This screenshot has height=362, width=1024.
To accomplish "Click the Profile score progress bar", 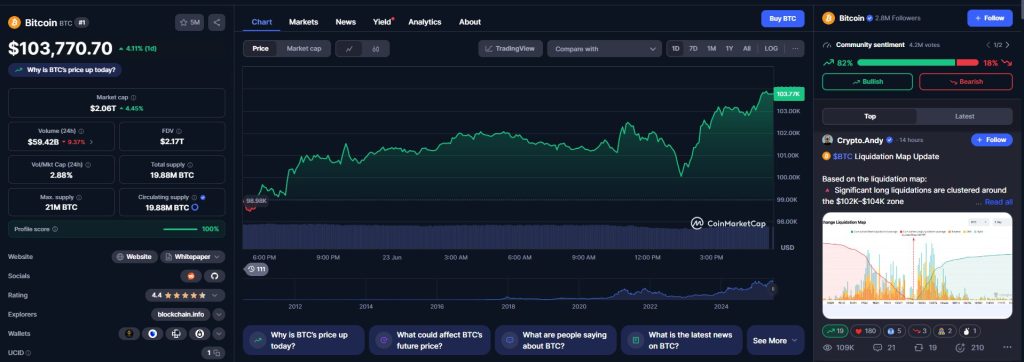I will pos(180,229).
